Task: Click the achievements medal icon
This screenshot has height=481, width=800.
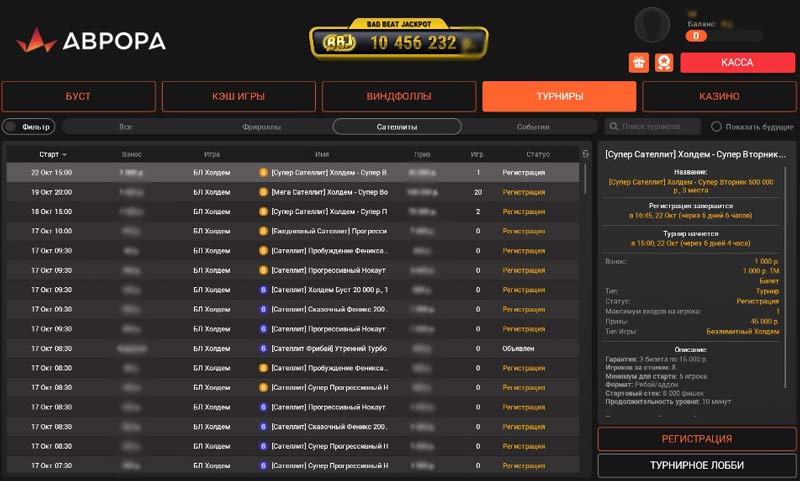Action: tap(663, 63)
